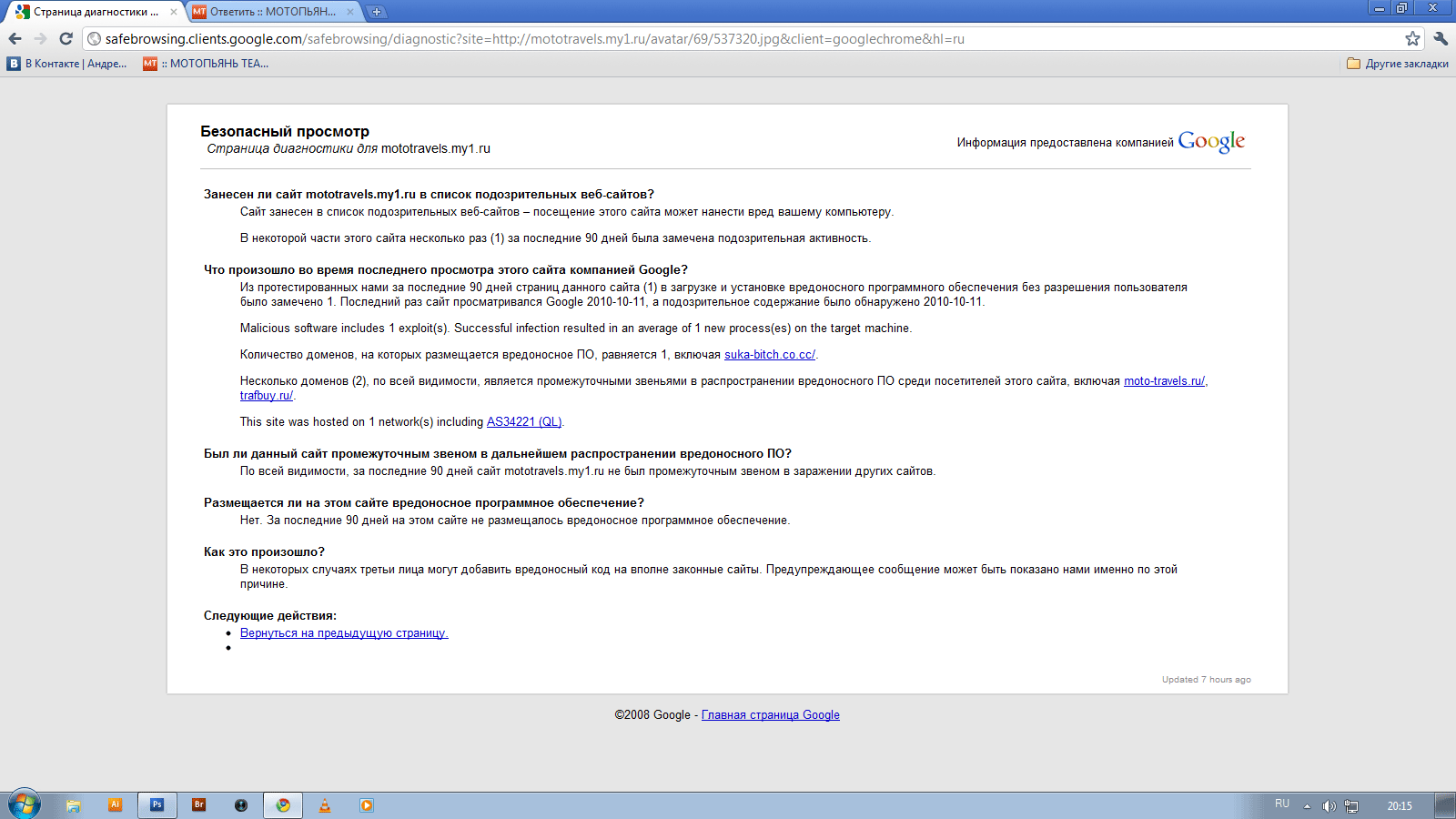Screen dimensions: 1456x819
Task: Open a new tab with the plus button
Action: (x=377, y=12)
